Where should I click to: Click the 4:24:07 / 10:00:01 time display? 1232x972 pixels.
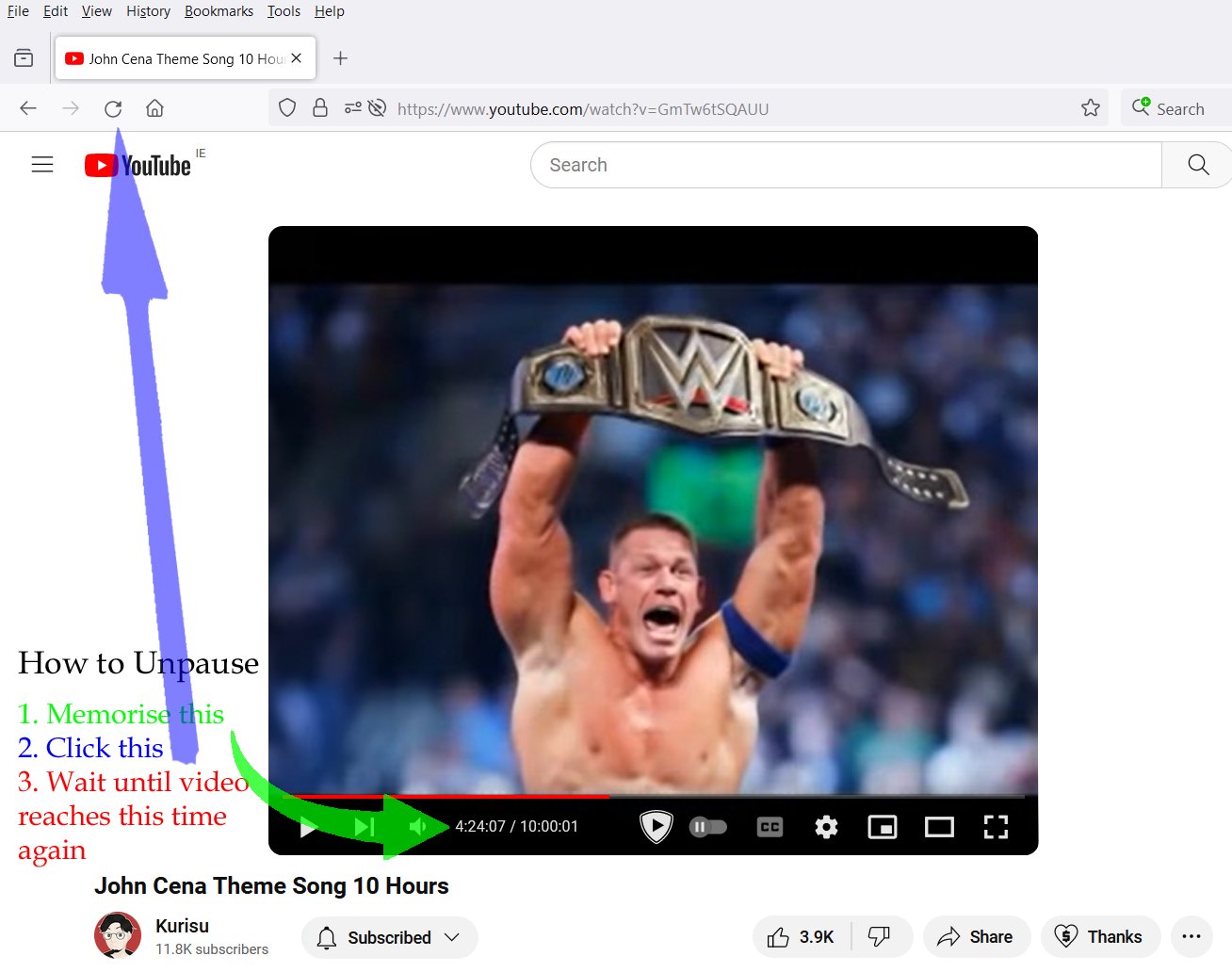517,827
